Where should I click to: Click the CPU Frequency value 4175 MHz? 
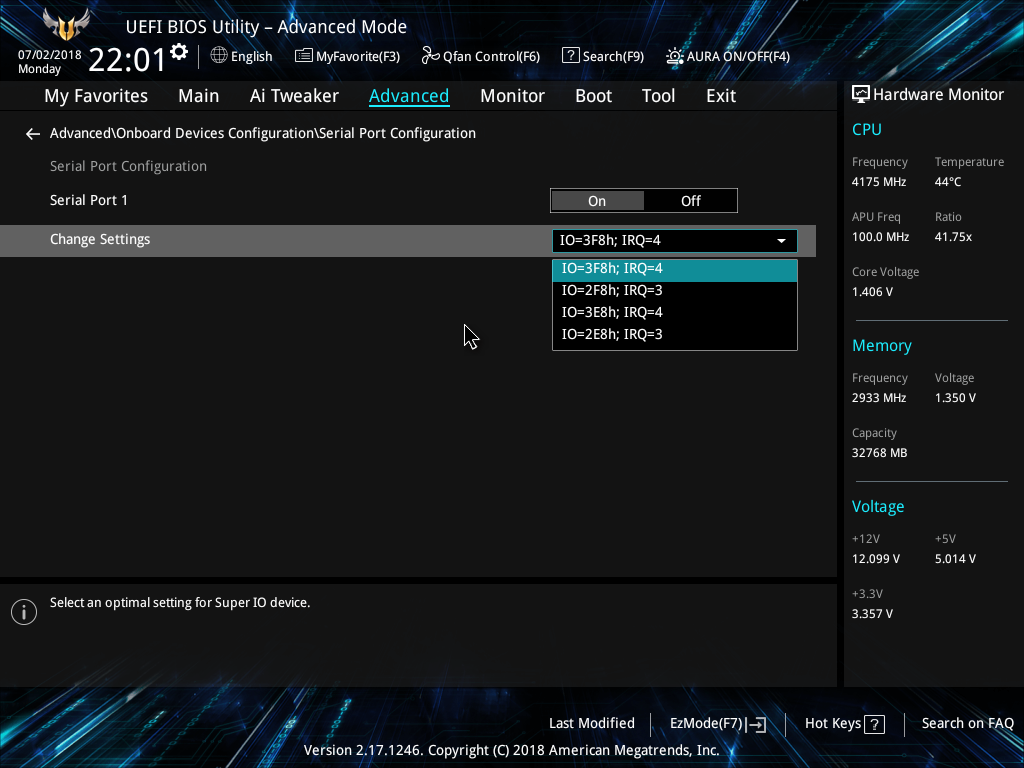[x=878, y=182]
